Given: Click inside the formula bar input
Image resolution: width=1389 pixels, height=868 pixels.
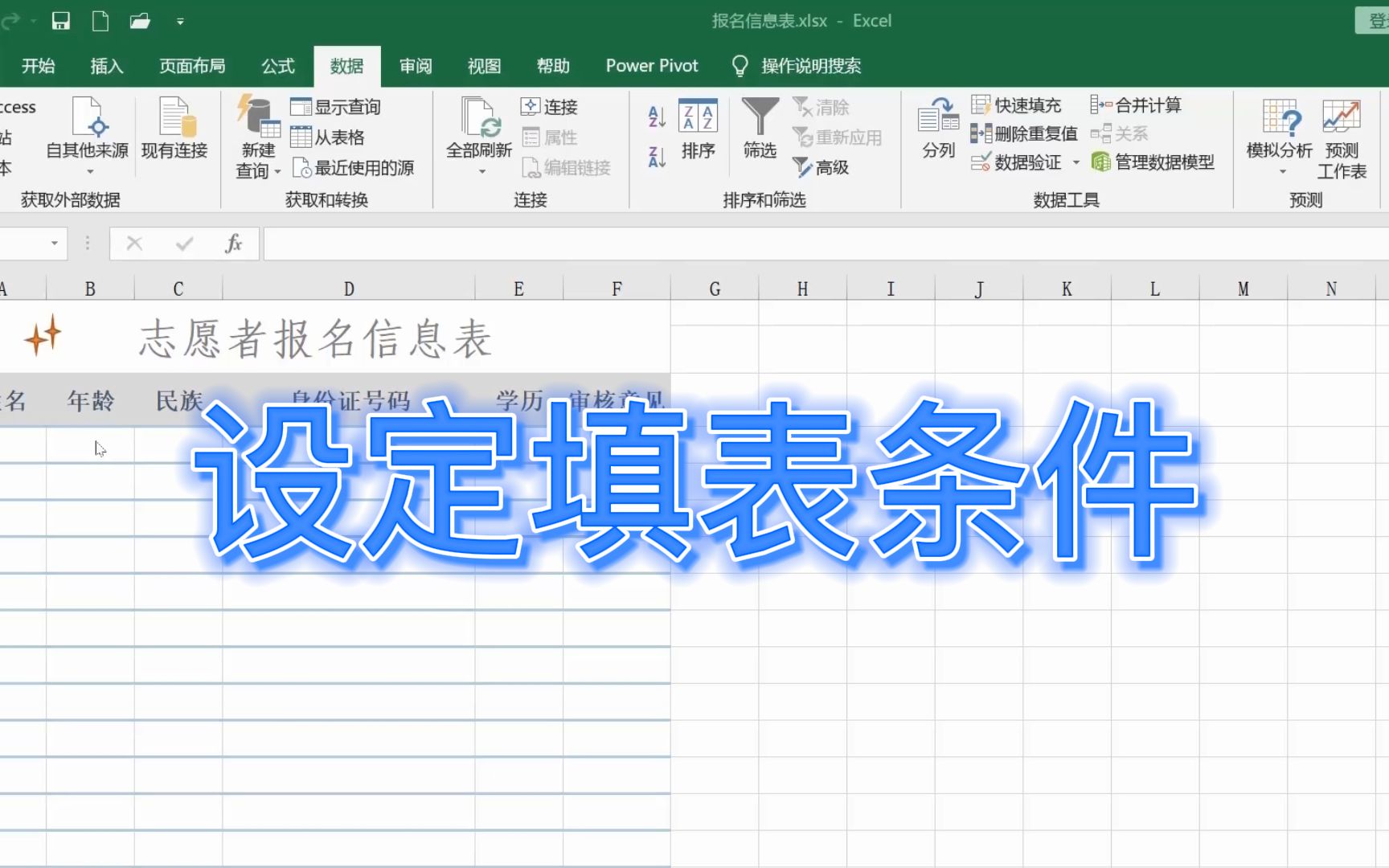Looking at the screenshot, I should pos(826,244).
